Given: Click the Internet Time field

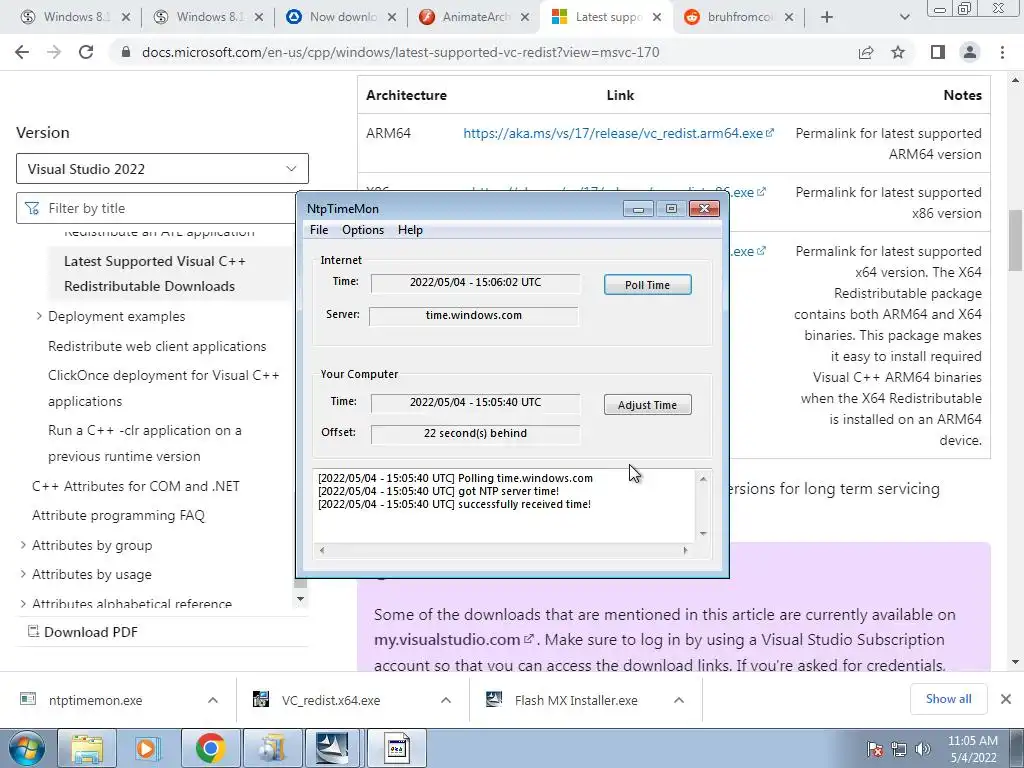Looking at the screenshot, I should coord(475,283).
